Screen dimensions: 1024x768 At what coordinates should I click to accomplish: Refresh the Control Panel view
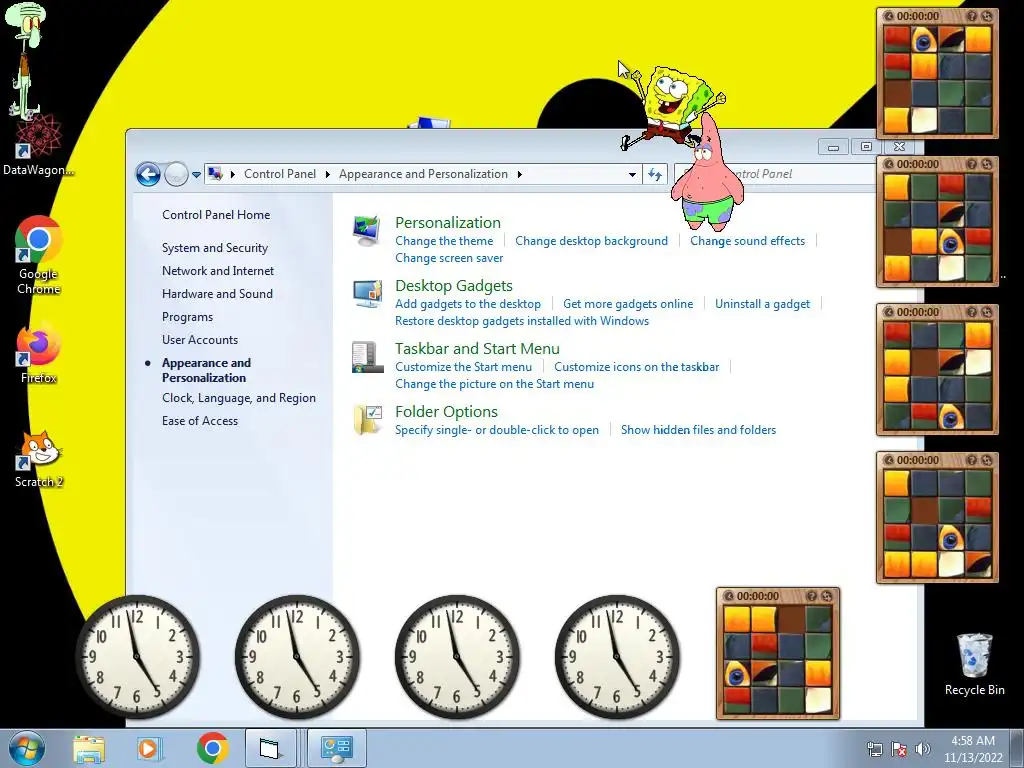654,174
